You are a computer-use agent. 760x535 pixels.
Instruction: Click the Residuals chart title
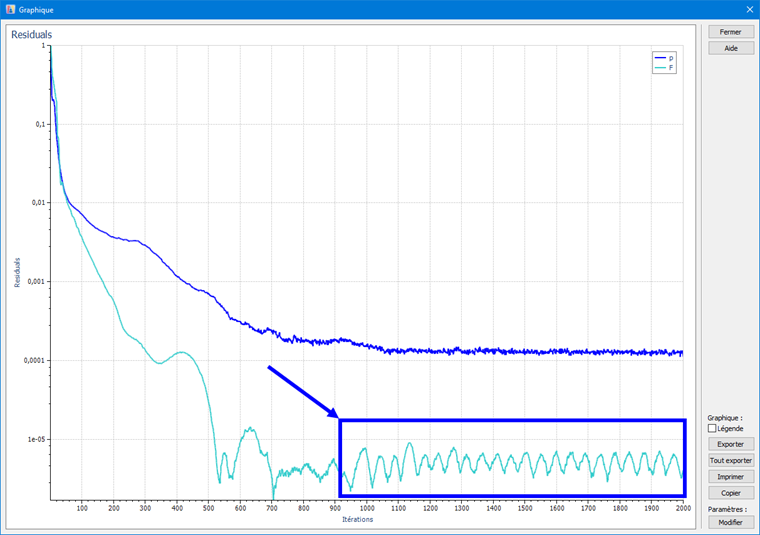pos(32,34)
